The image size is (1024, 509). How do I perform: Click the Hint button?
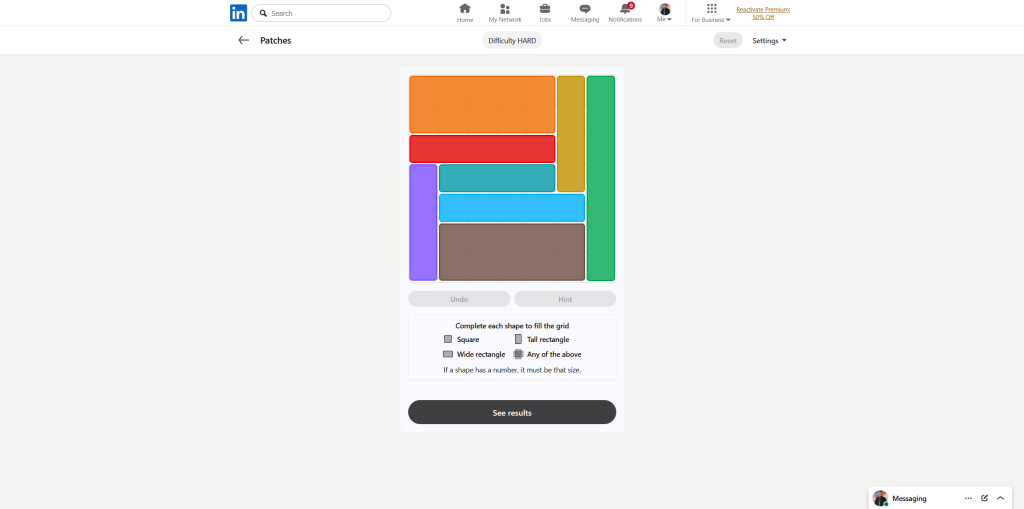(565, 299)
